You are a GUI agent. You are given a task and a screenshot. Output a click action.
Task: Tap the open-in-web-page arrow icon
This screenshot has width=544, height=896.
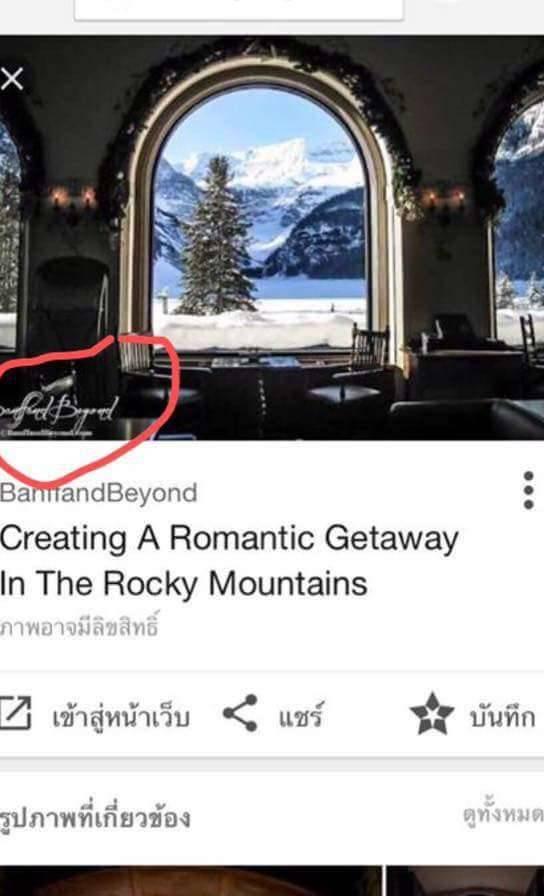15,713
